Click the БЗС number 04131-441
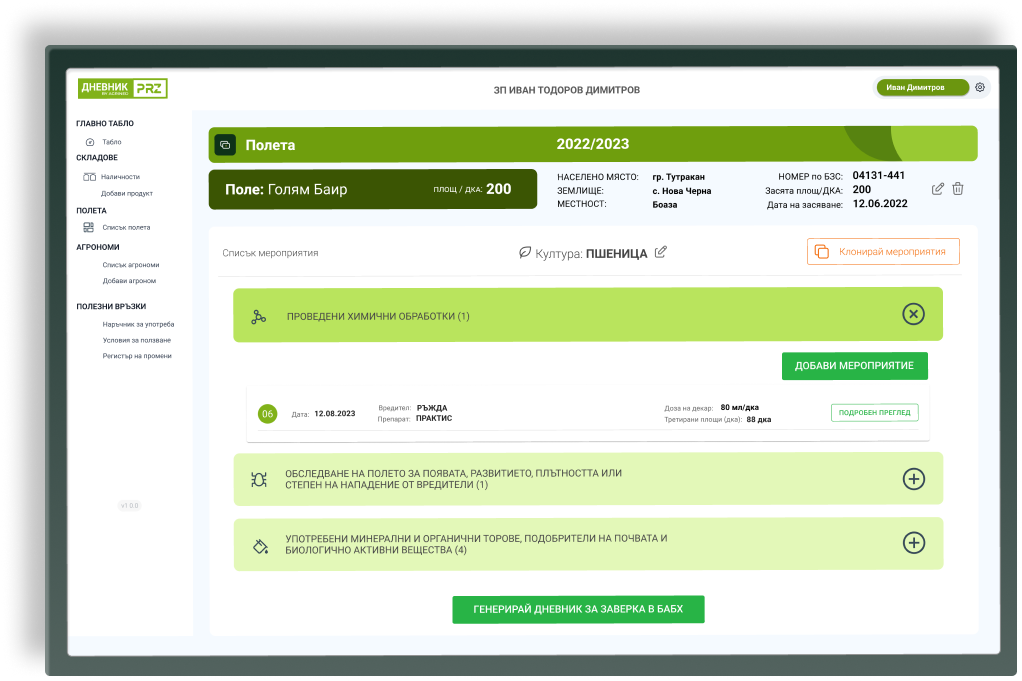This screenshot has width=1022, height=681. (879, 175)
